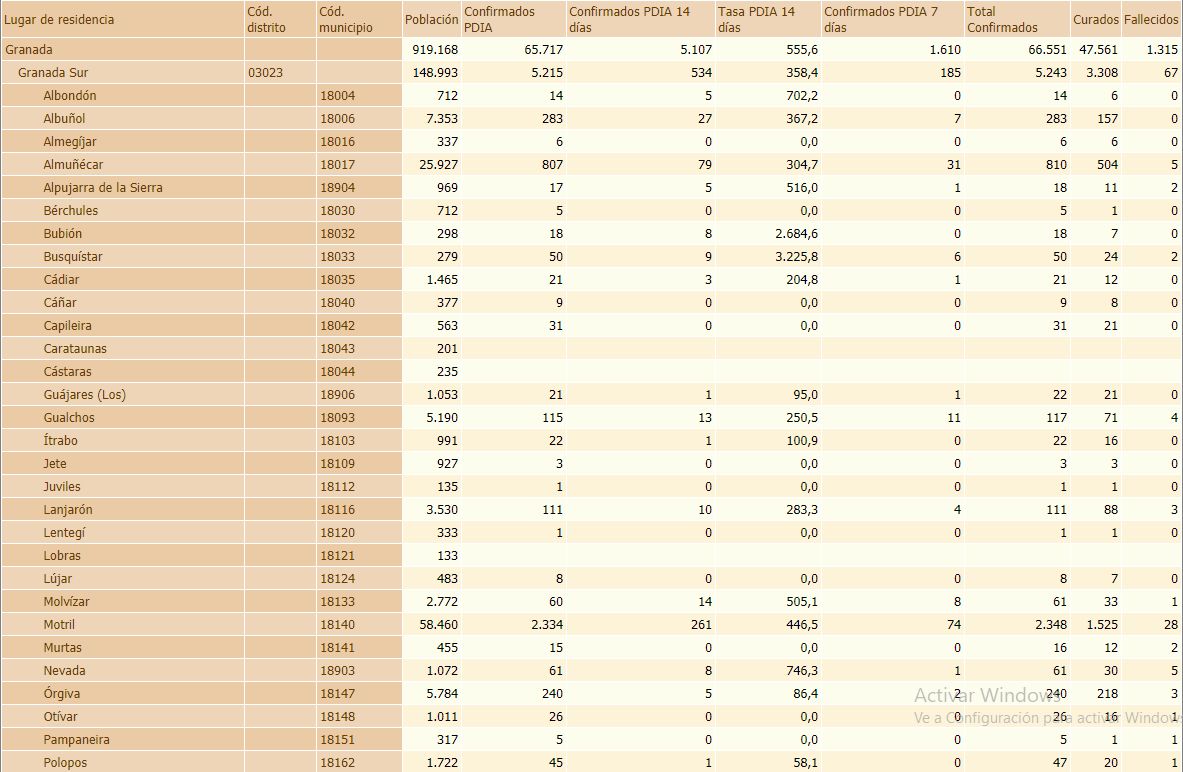The image size is (1183, 772).
Task: Click the Bubión row label
Action: [x=63, y=234]
